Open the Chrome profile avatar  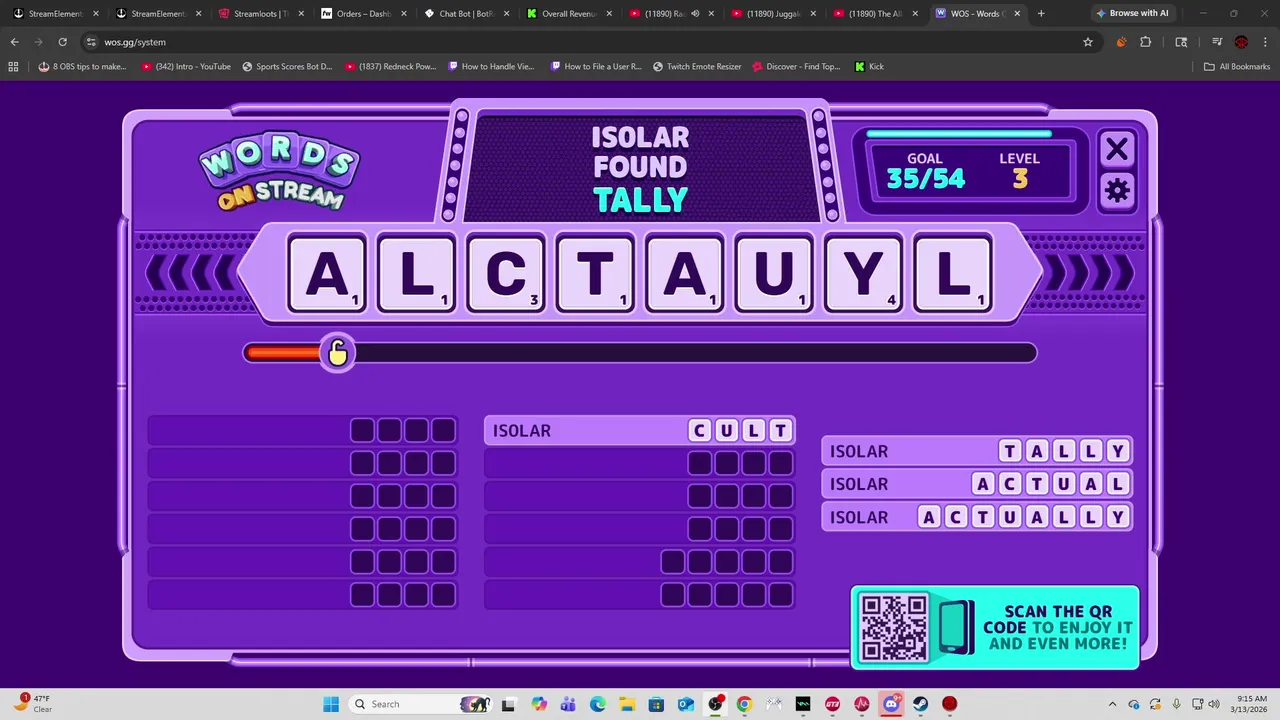(1241, 42)
